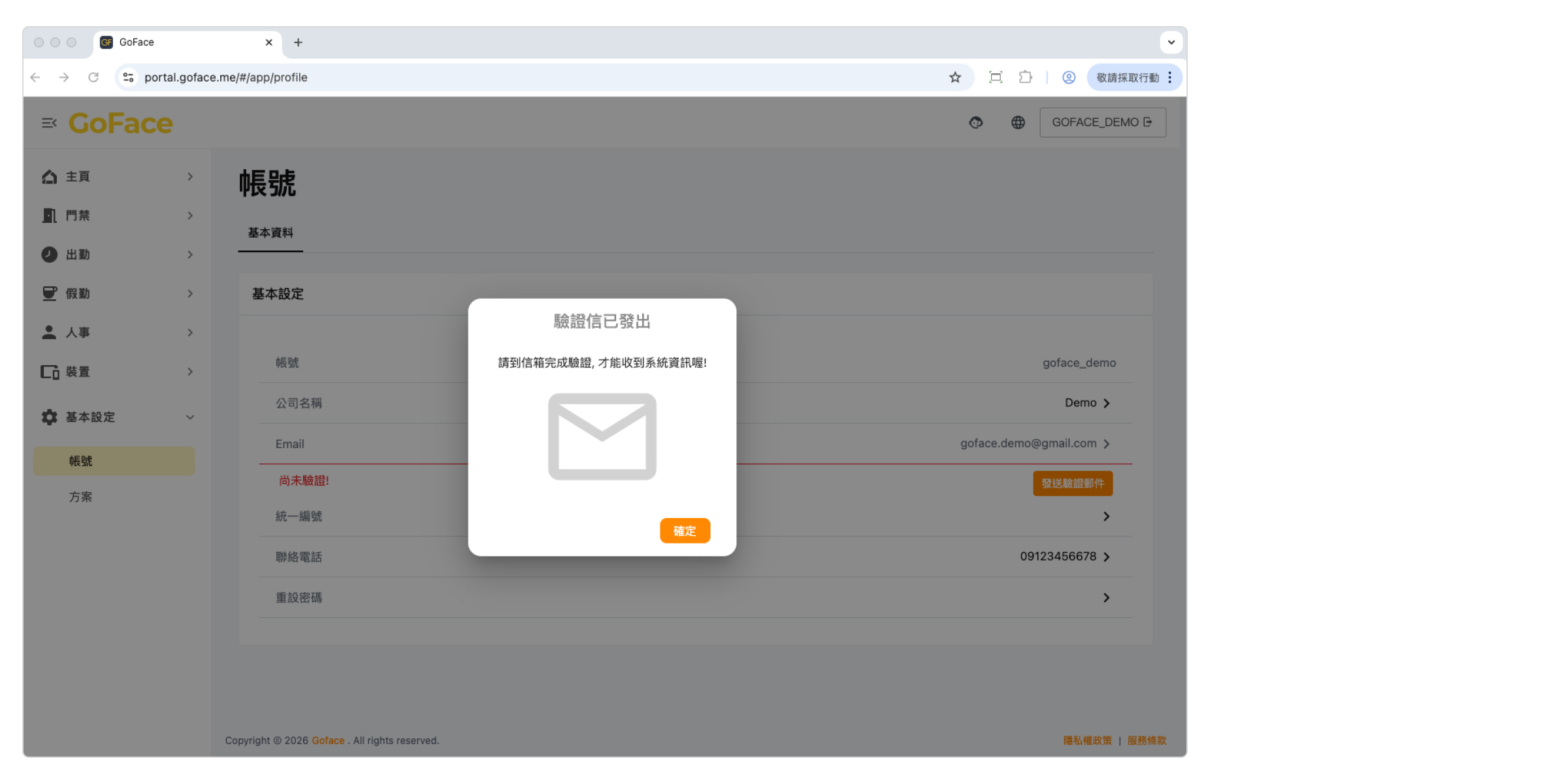1568x784 pixels.
Task: Select the 方案 submenu item
Action: pos(81,497)
